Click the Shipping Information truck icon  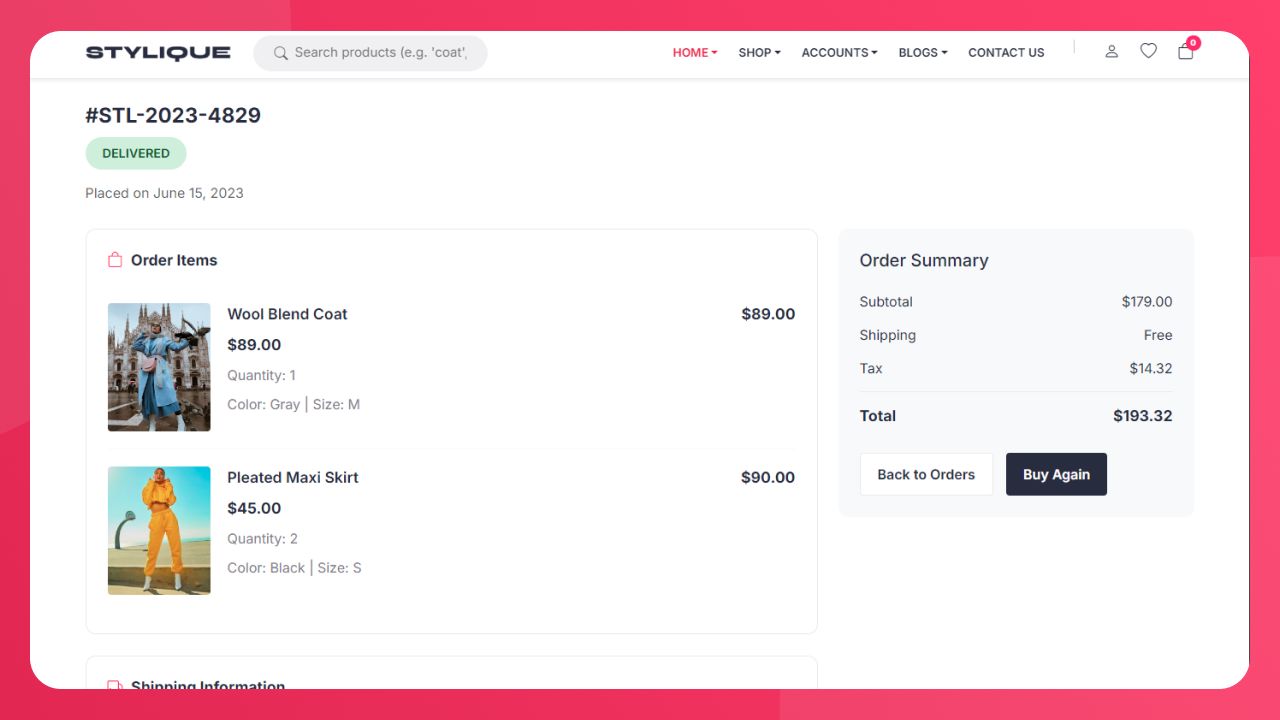click(x=115, y=685)
